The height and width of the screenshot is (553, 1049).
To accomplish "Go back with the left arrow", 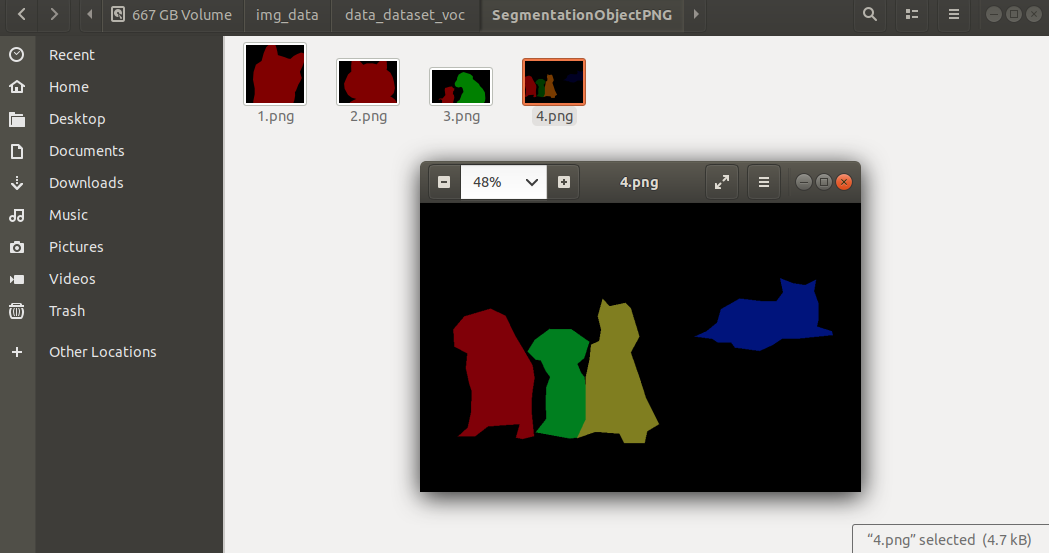I will pos(21,14).
